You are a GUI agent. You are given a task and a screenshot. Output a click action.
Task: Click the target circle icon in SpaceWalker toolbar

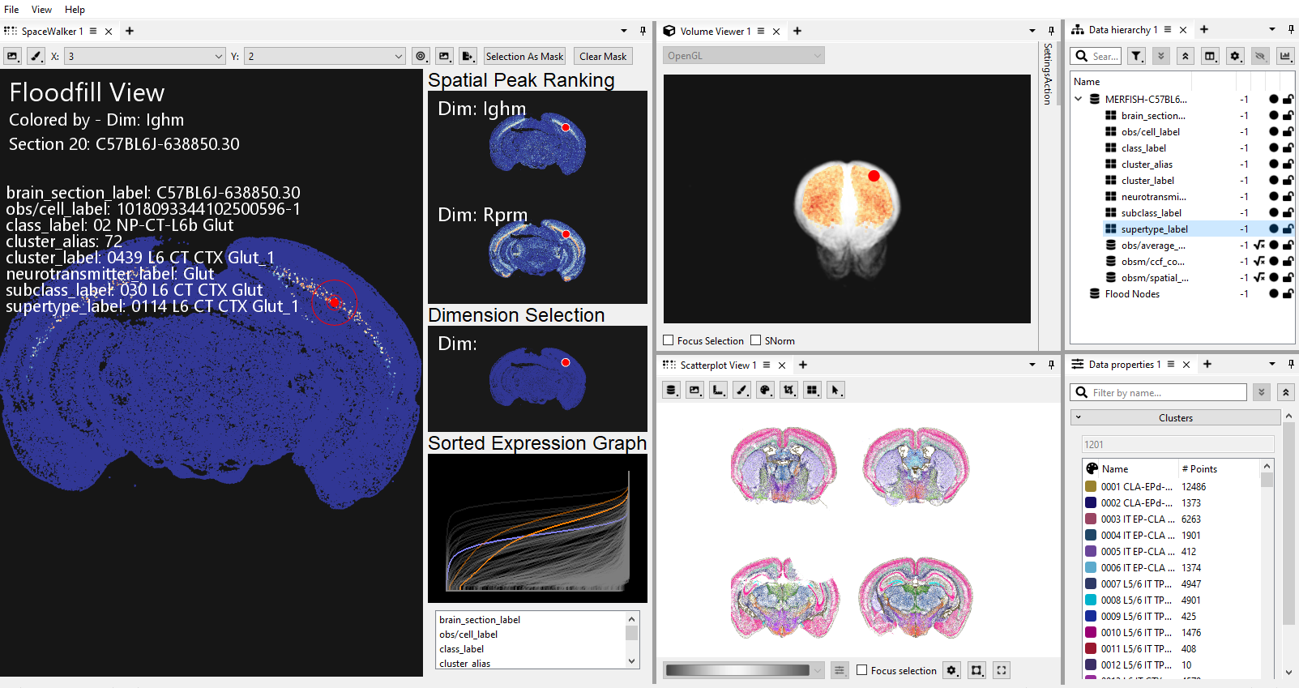(x=421, y=57)
